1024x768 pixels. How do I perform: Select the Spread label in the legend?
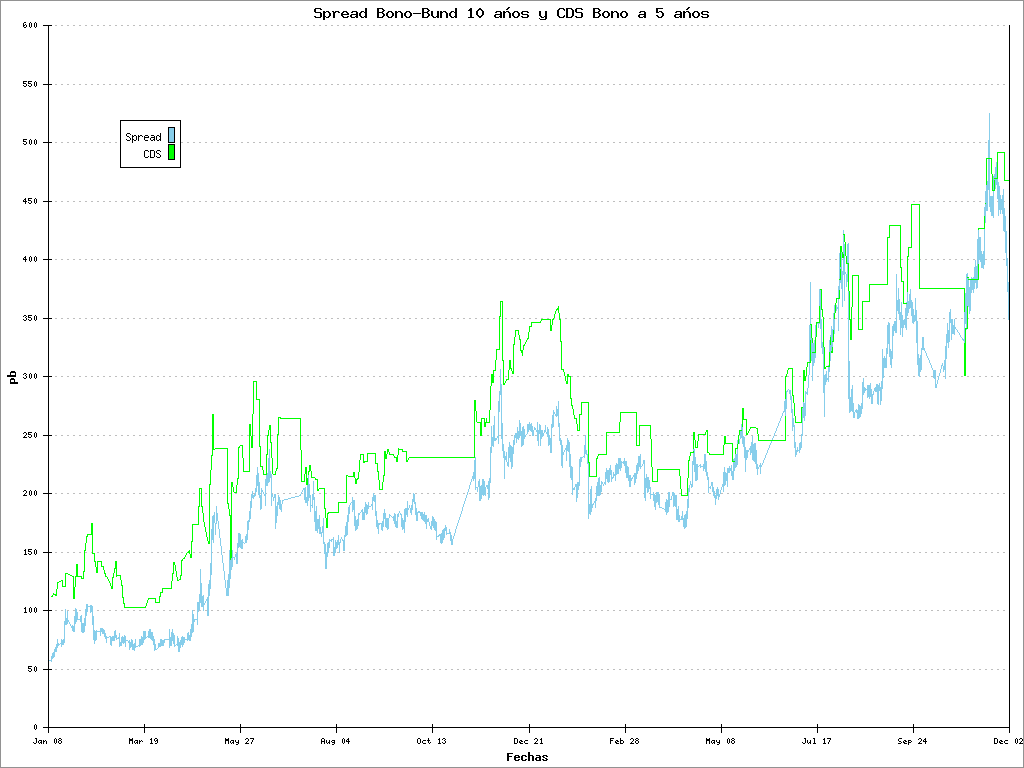(x=143, y=137)
